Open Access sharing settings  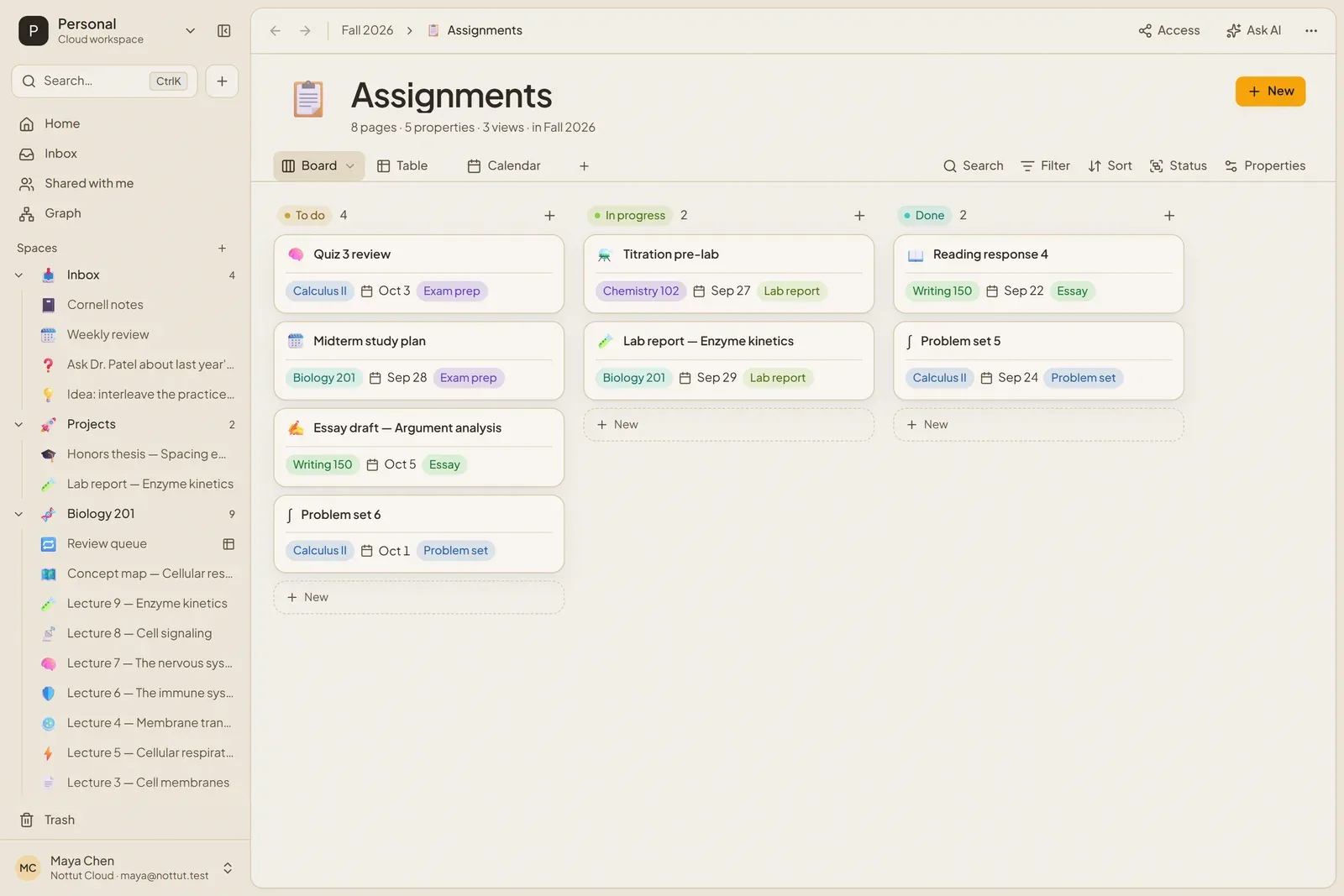(x=1169, y=31)
